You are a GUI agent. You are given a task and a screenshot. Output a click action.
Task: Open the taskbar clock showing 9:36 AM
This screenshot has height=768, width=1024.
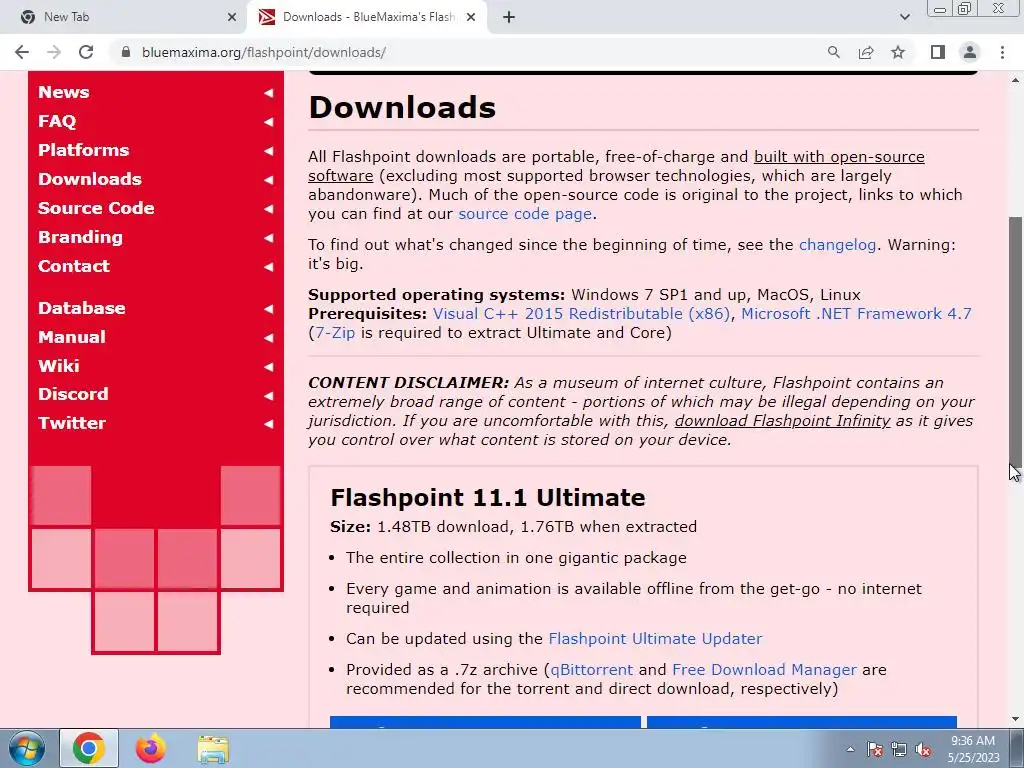pyautogui.click(x=973, y=749)
